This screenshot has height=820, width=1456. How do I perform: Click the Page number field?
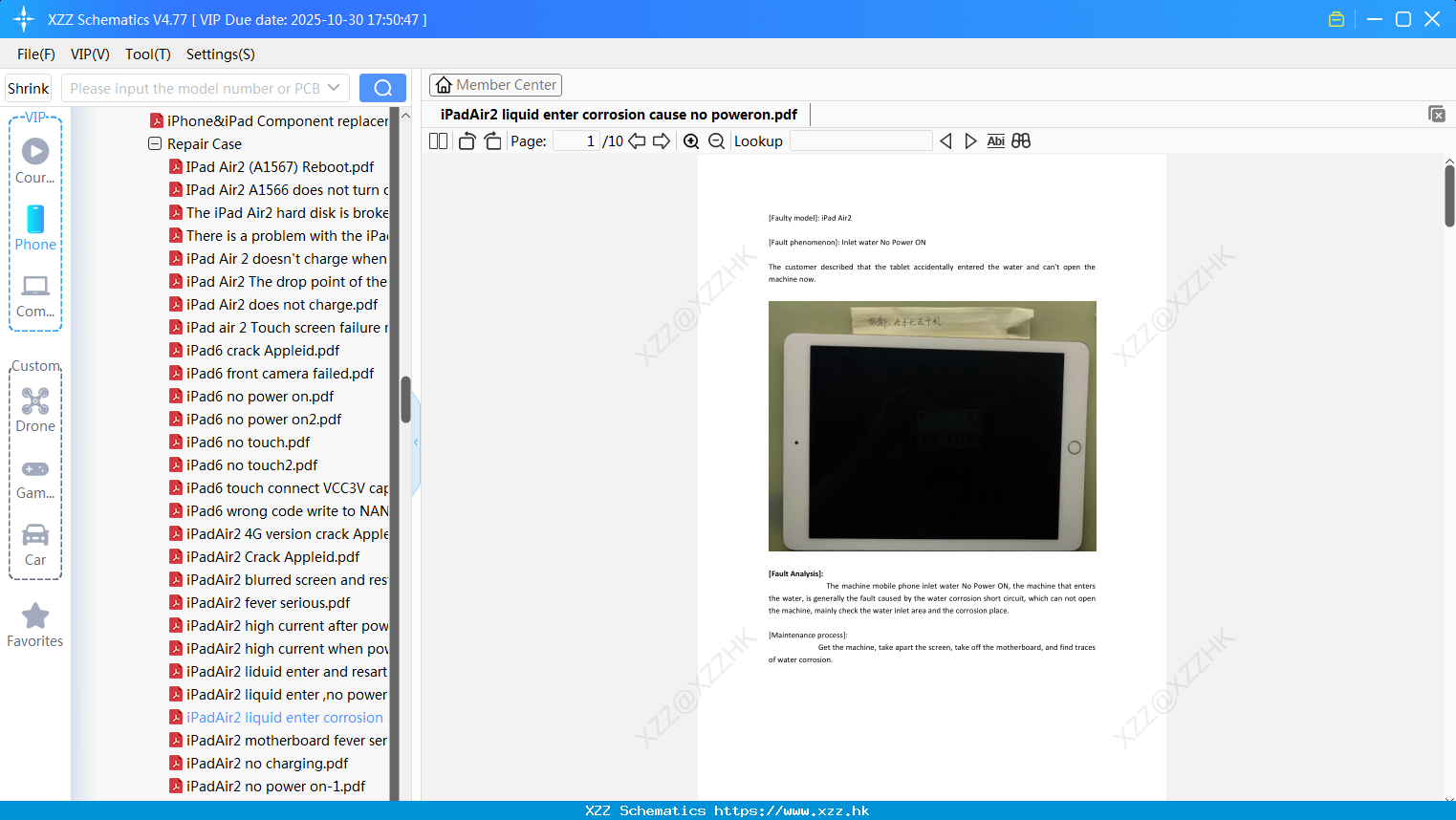(576, 141)
